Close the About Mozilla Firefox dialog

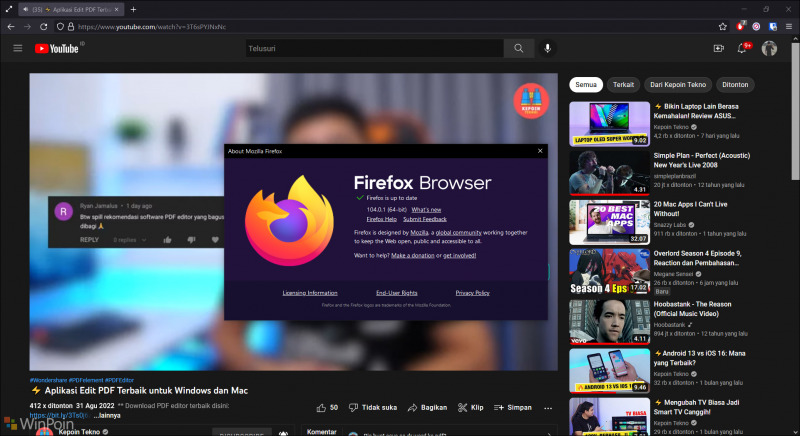click(540, 151)
